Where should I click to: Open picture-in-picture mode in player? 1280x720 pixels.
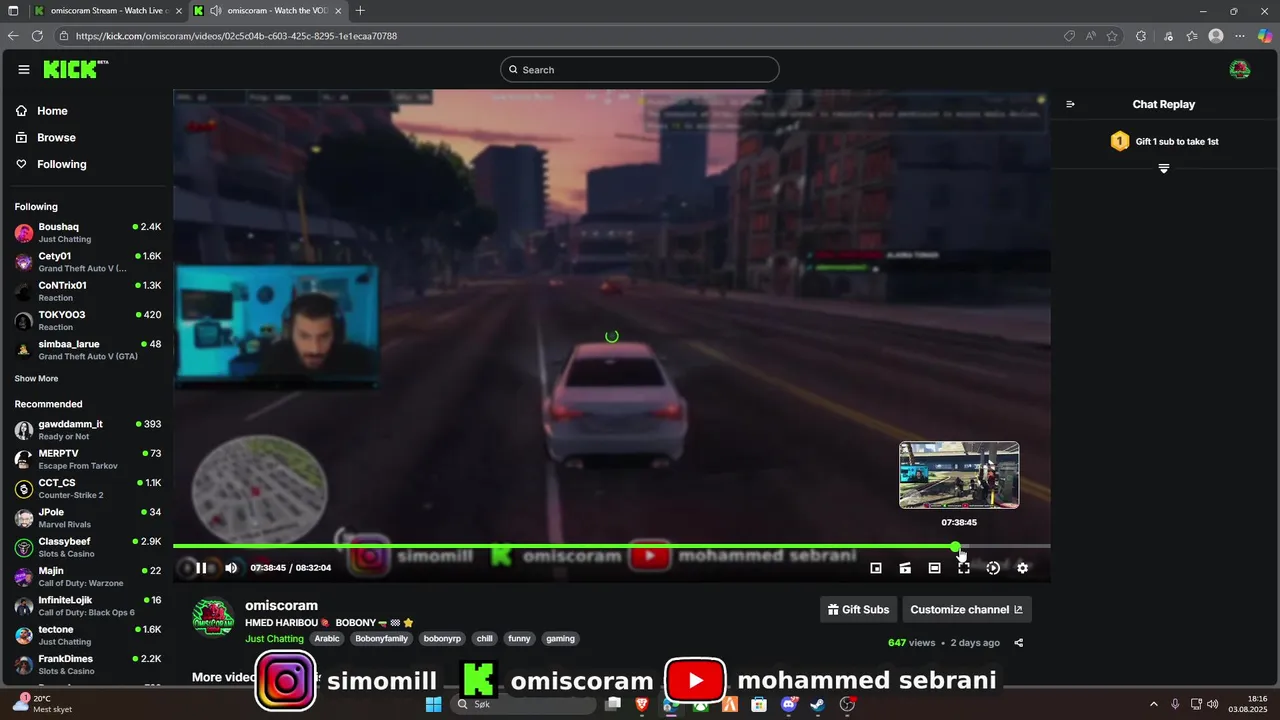click(876, 568)
